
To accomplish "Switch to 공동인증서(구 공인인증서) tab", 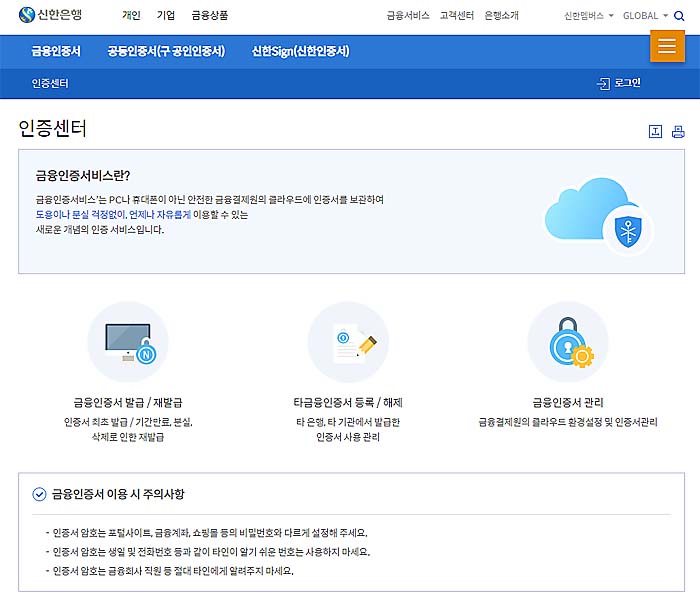I will click(x=166, y=51).
